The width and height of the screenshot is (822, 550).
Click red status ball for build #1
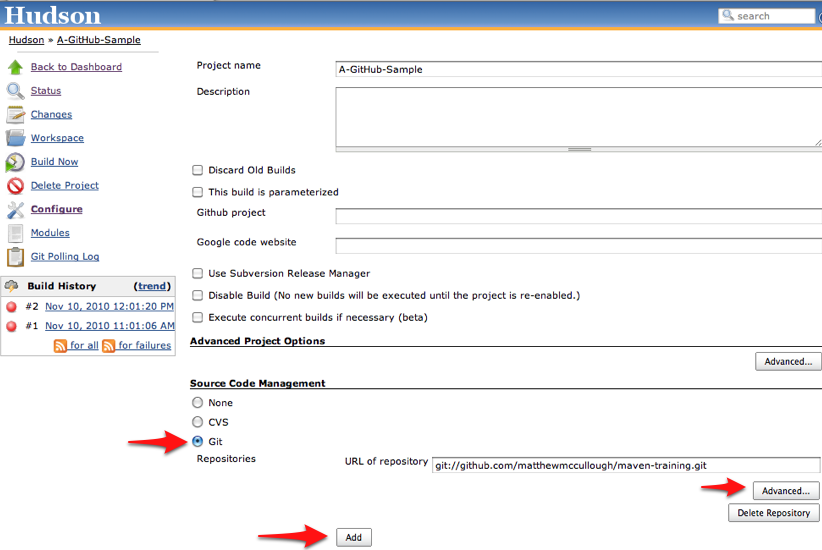[x=12, y=326]
